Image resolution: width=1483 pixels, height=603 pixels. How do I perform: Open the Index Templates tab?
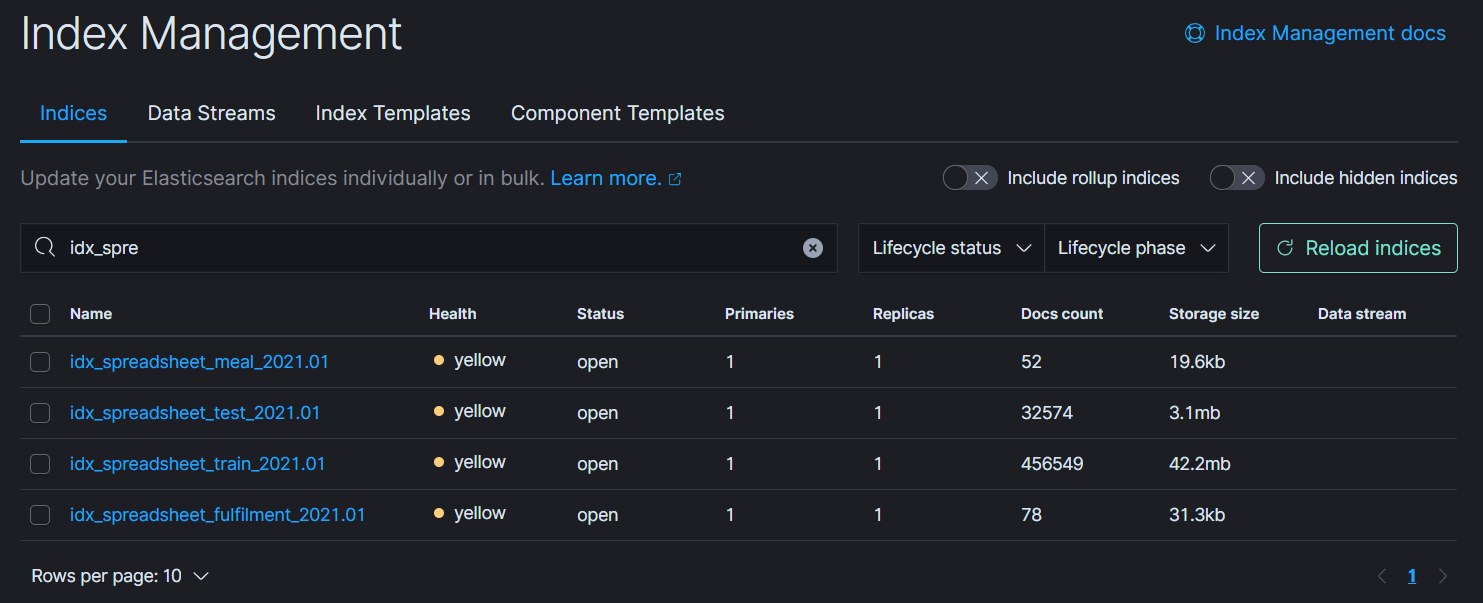393,113
